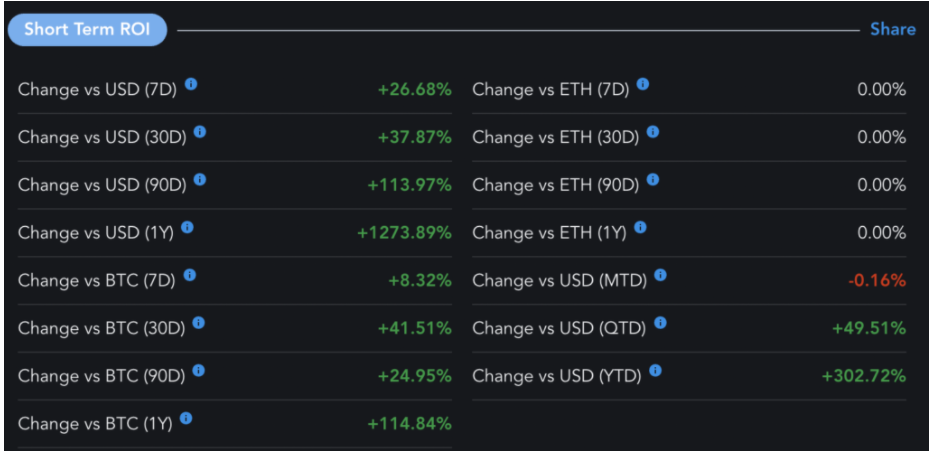
Task: Click info icon next to Change vs USD (90D)
Action: tap(200, 179)
